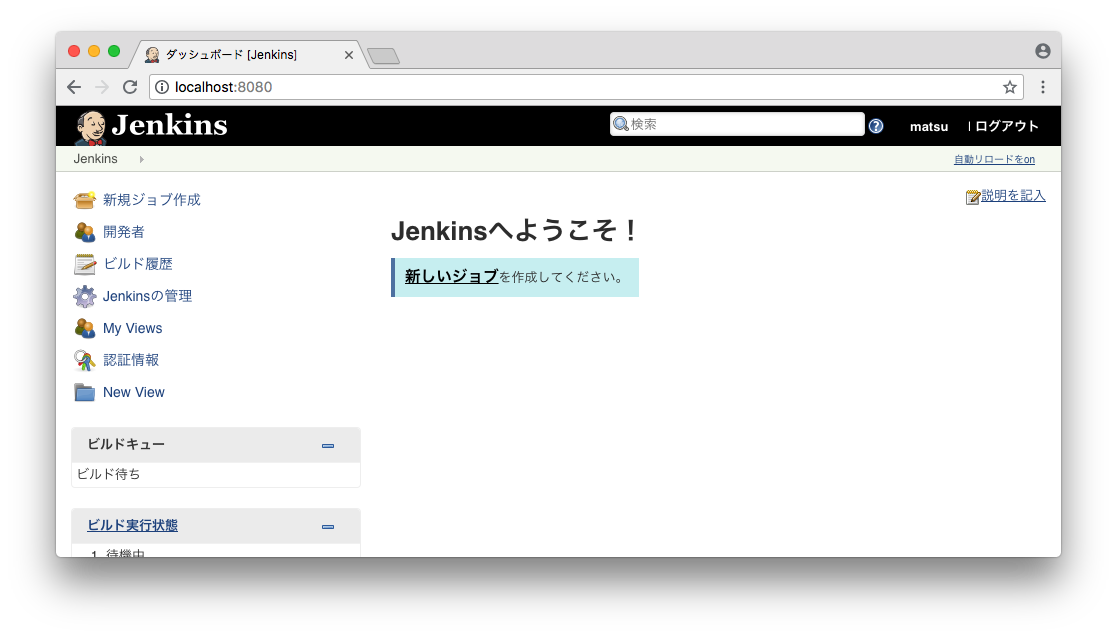Open ビルド履歴 notepad icon
This screenshot has width=1117, height=637.
(x=84, y=264)
